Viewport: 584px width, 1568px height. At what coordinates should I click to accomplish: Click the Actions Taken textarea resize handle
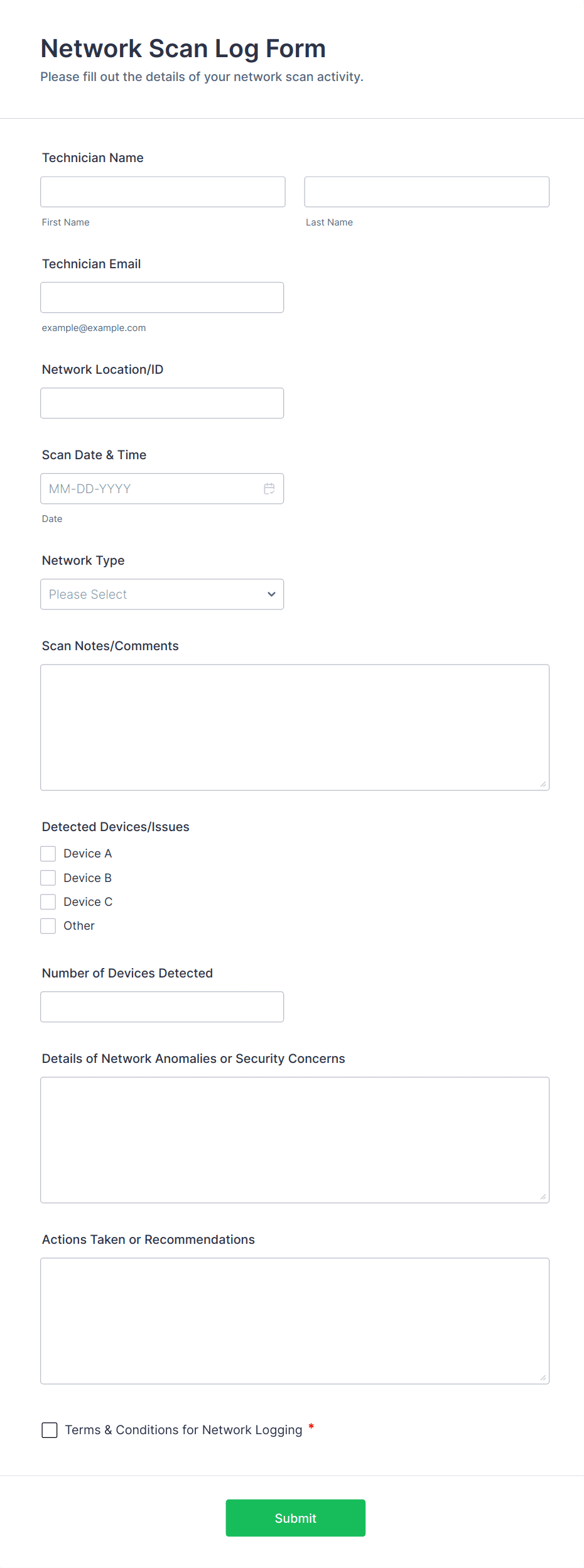tap(543, 1378)
